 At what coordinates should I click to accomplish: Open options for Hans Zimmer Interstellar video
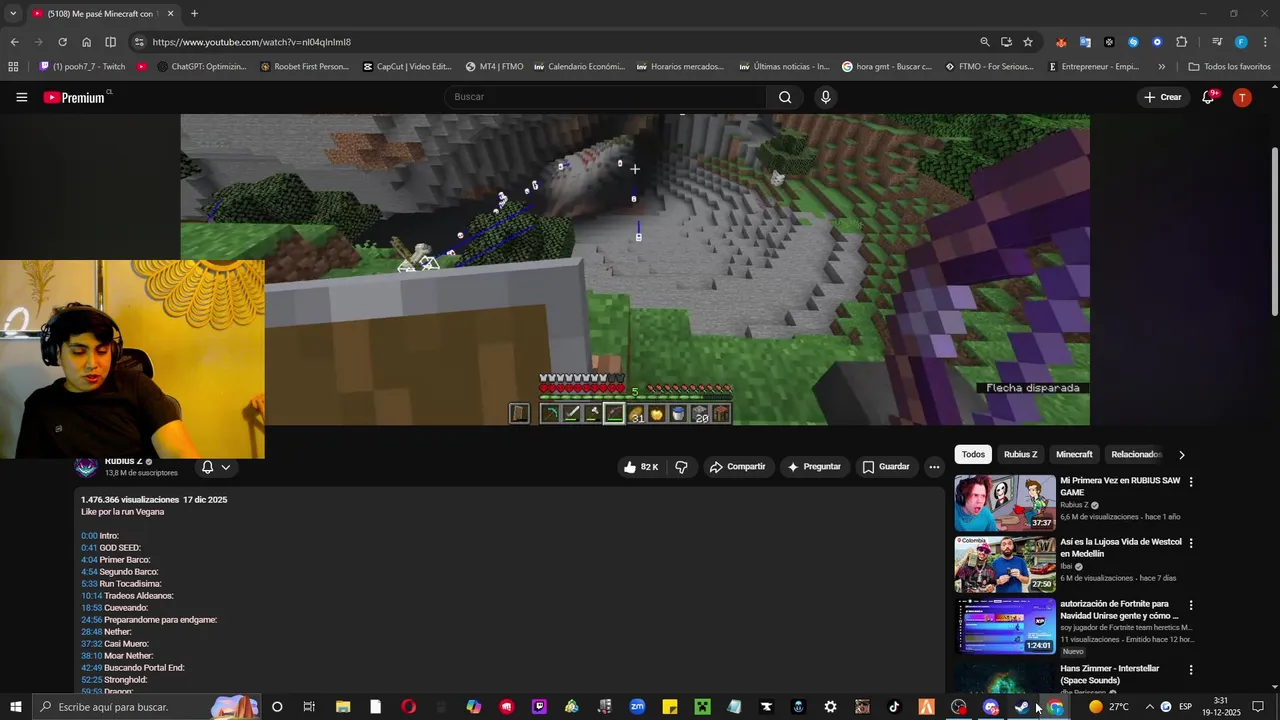(1191, 669)
